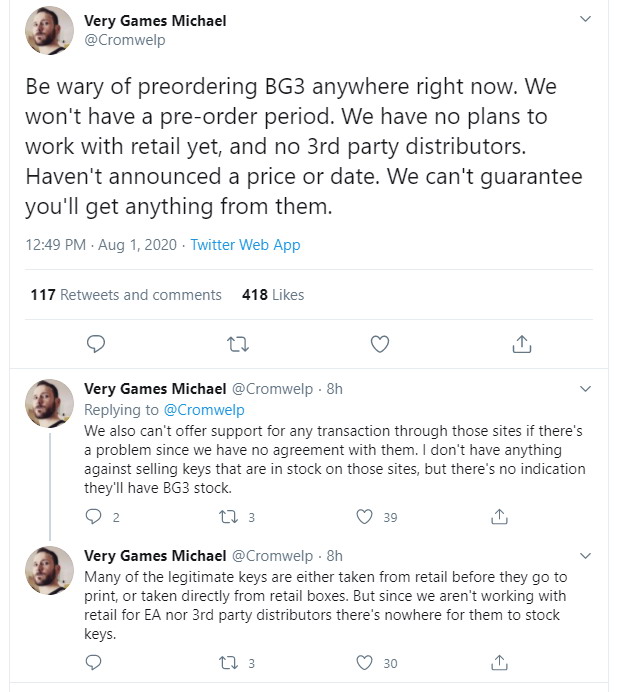The image size is (619, 692).
Task: Like the reply with 39 likes
Action: 364,517
